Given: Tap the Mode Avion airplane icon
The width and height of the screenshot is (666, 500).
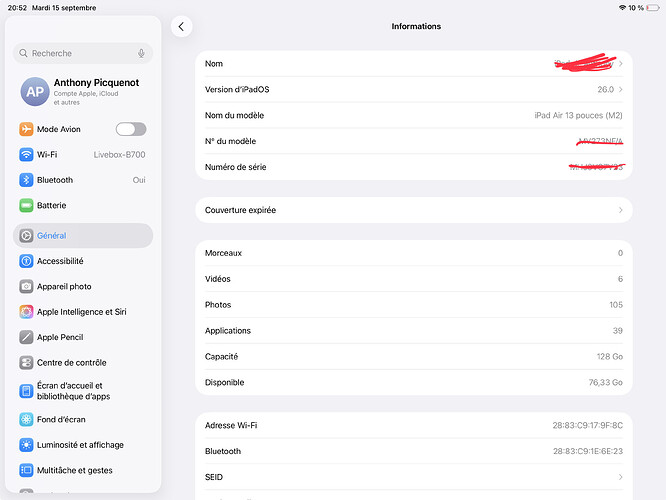Looking at the screenshot, I should 26,129.
